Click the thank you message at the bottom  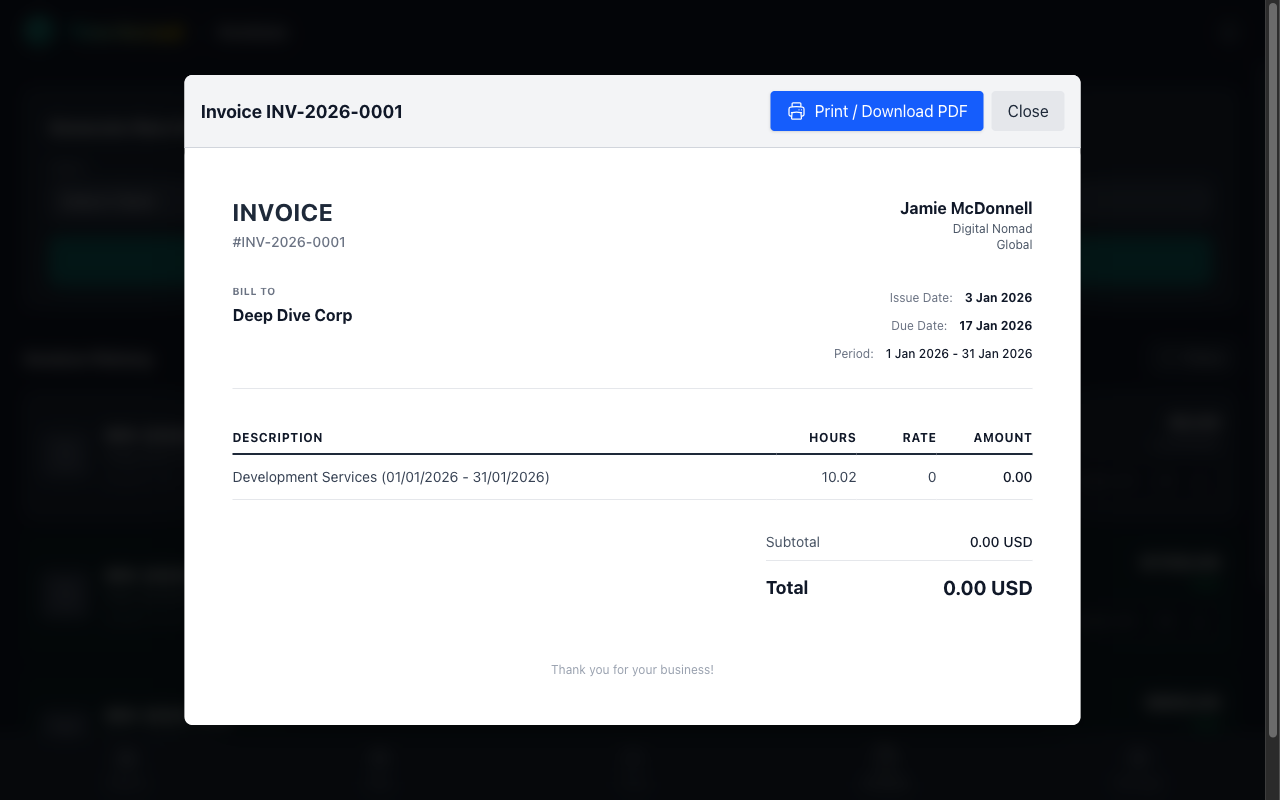[x=632, y=669]
